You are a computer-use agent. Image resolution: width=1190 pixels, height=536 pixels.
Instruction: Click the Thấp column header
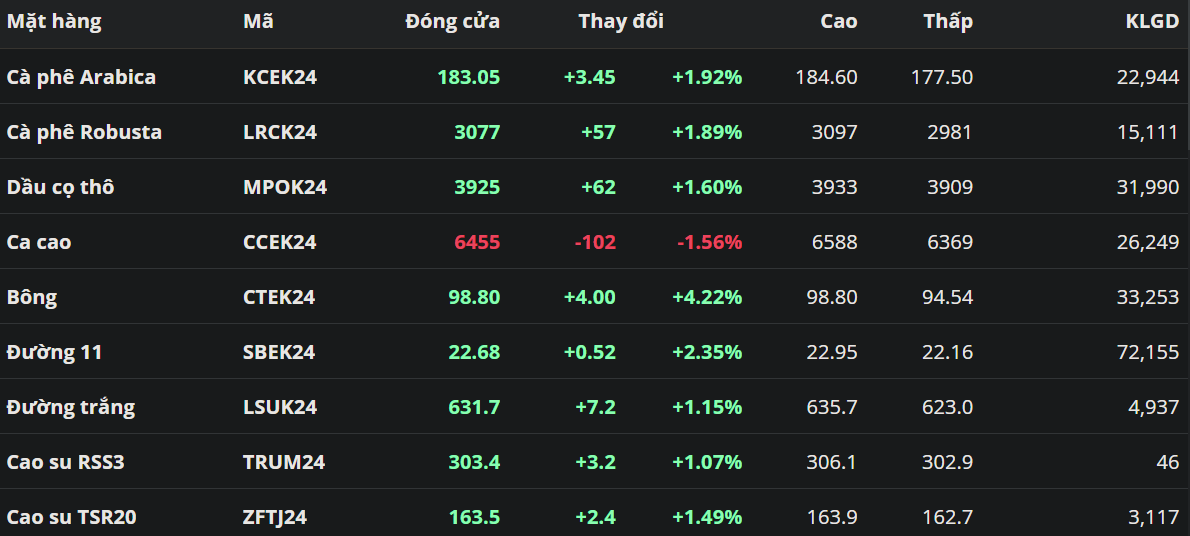(x=947, y=21)
